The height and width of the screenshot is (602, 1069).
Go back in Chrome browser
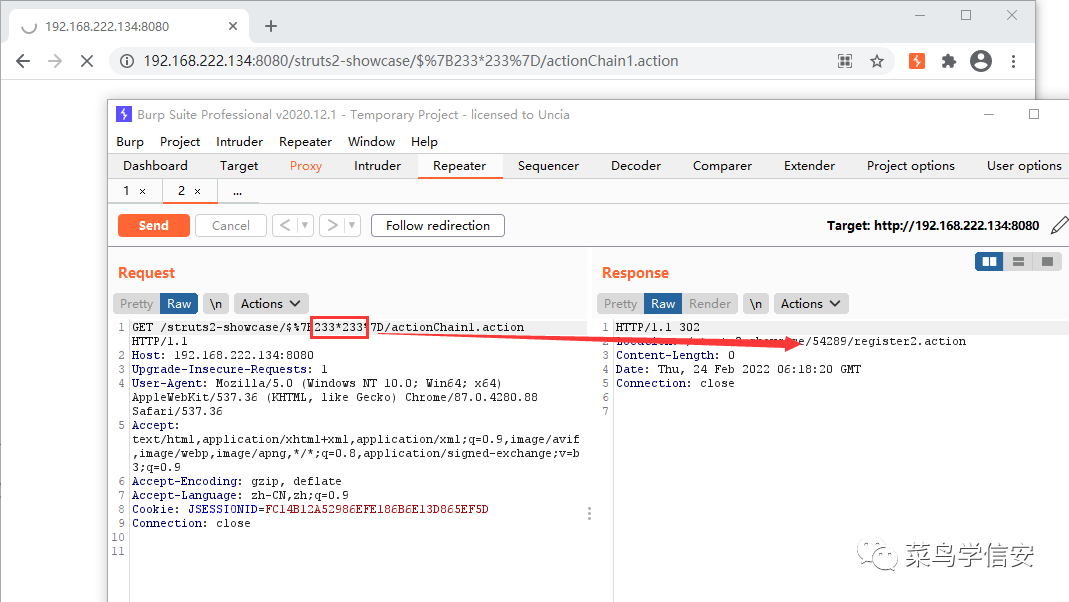coord(23,61)
